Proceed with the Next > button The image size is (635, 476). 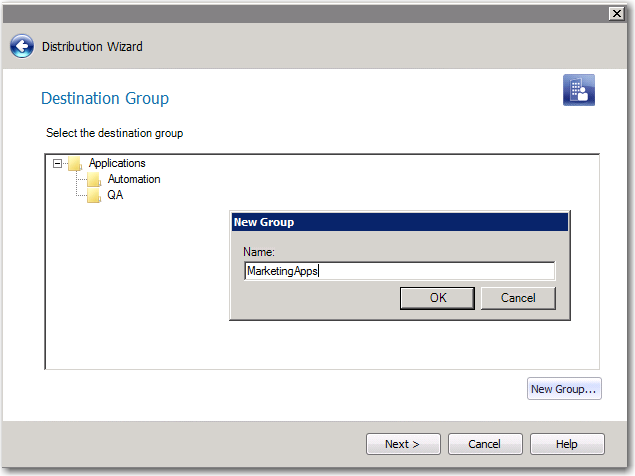(402, 444)
